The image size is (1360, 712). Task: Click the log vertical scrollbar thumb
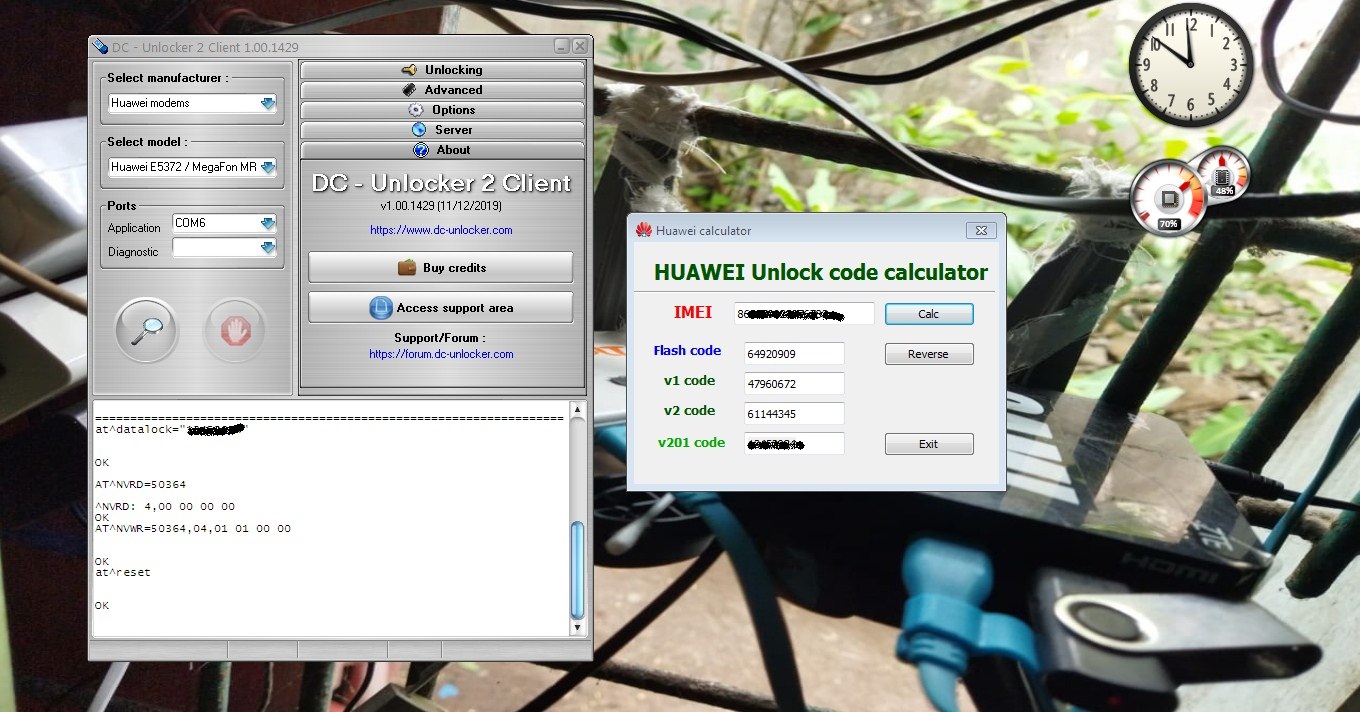pos(577,571)
